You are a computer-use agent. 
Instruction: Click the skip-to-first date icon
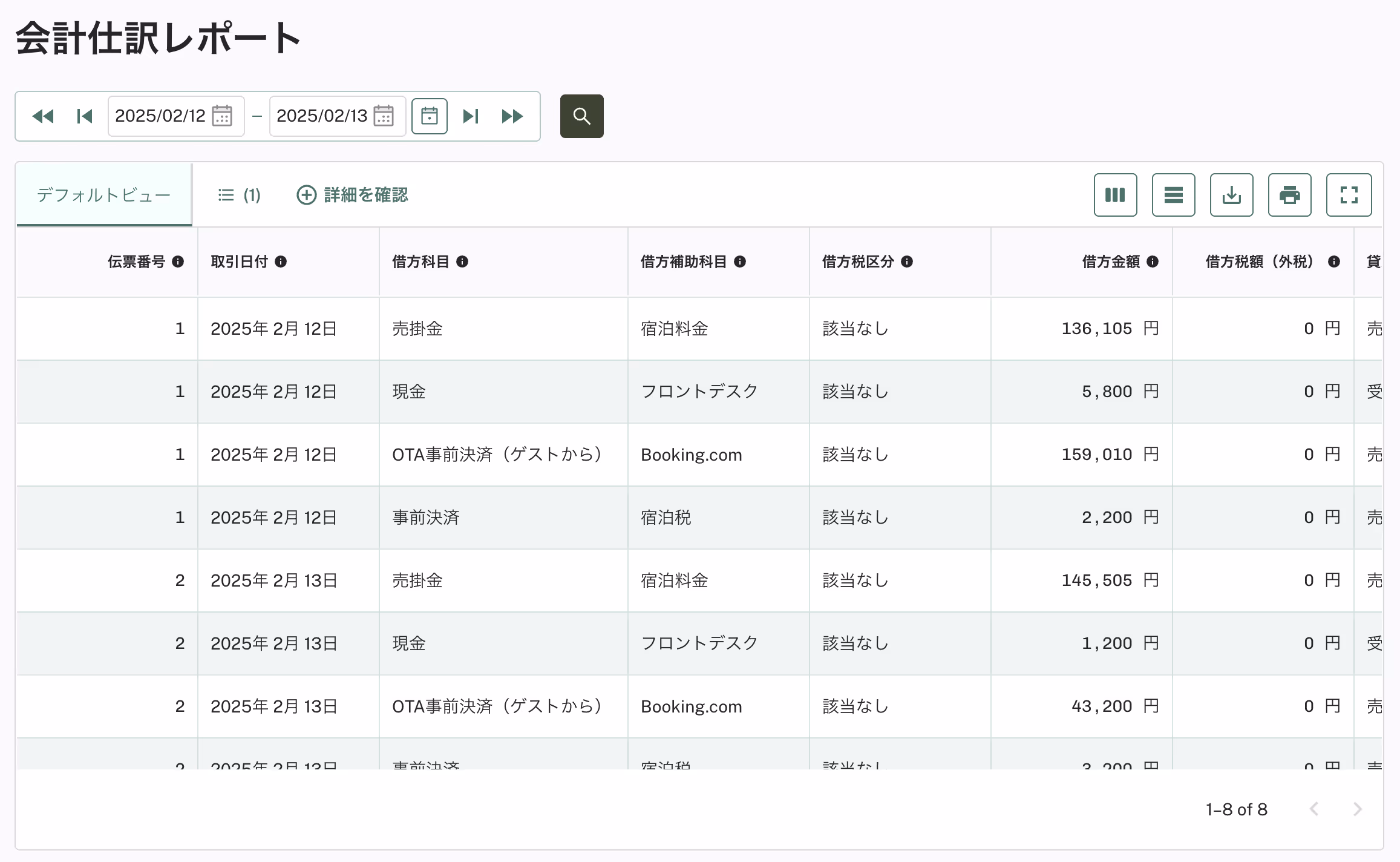coord(85,116)
